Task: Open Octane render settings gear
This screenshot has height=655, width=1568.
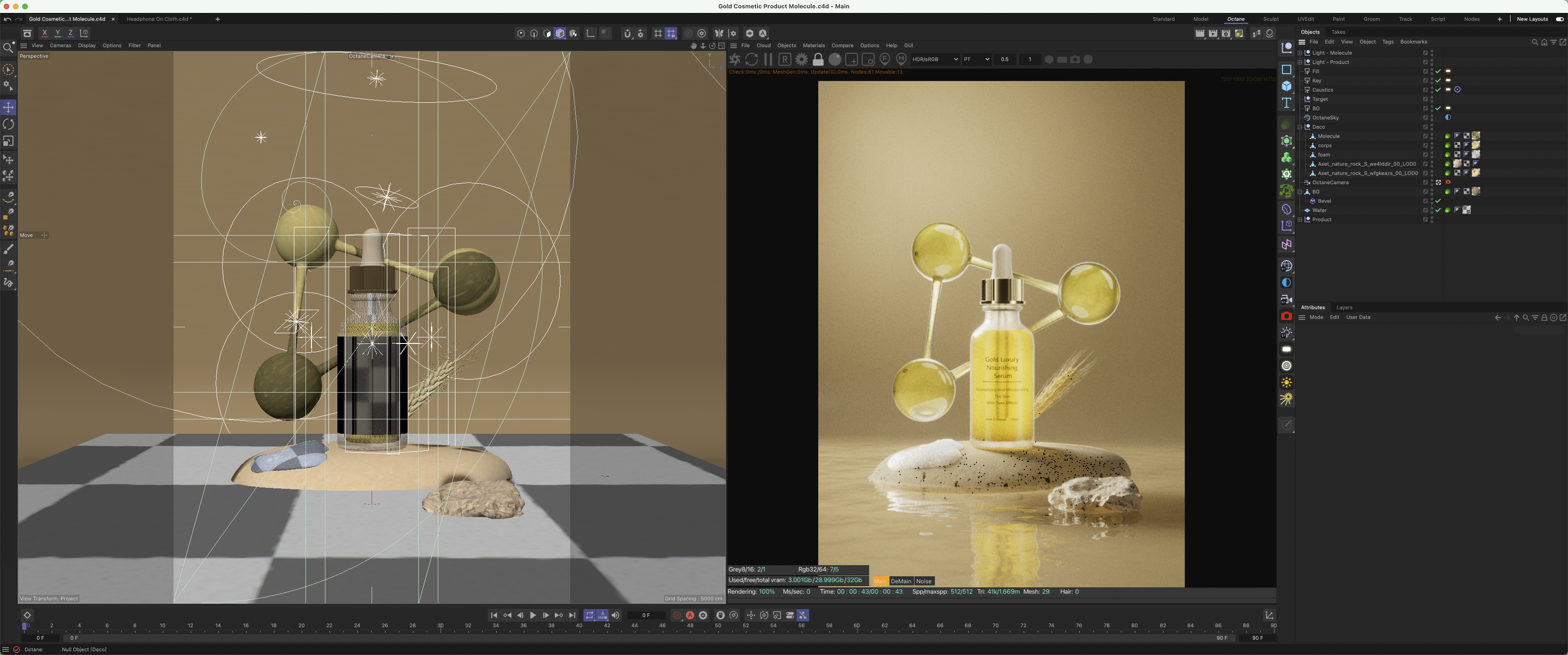Action: pyautogui.click(x=802, y=59)
